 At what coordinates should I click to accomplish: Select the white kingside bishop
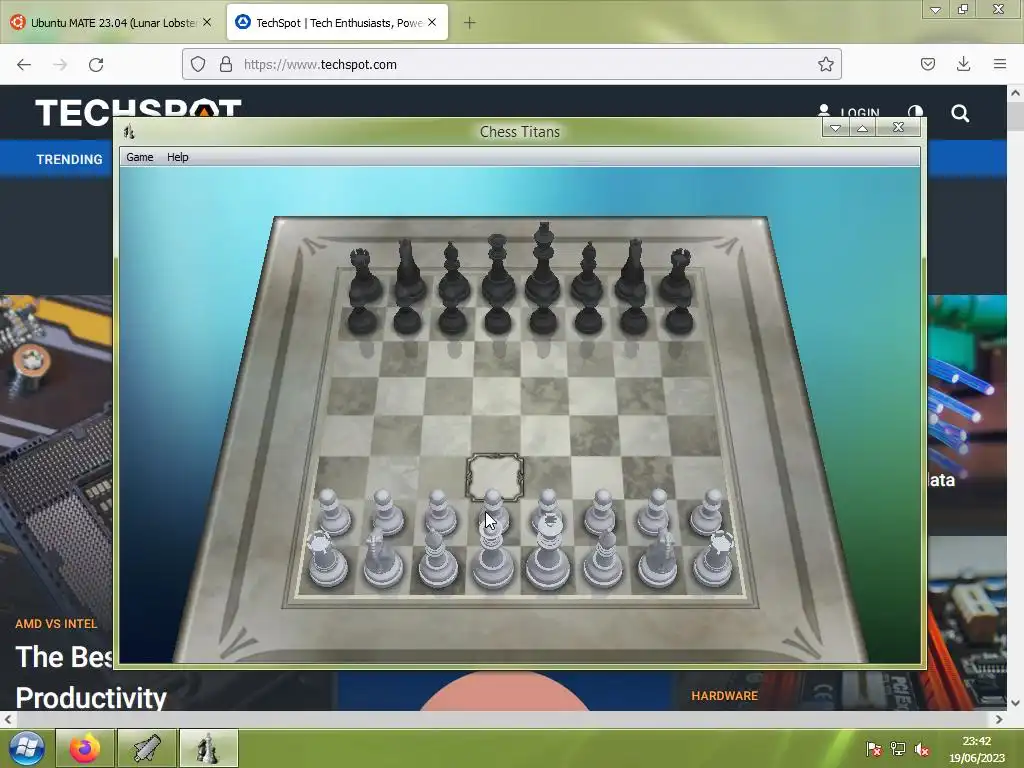pyautogui.click(x=603, y=558)
